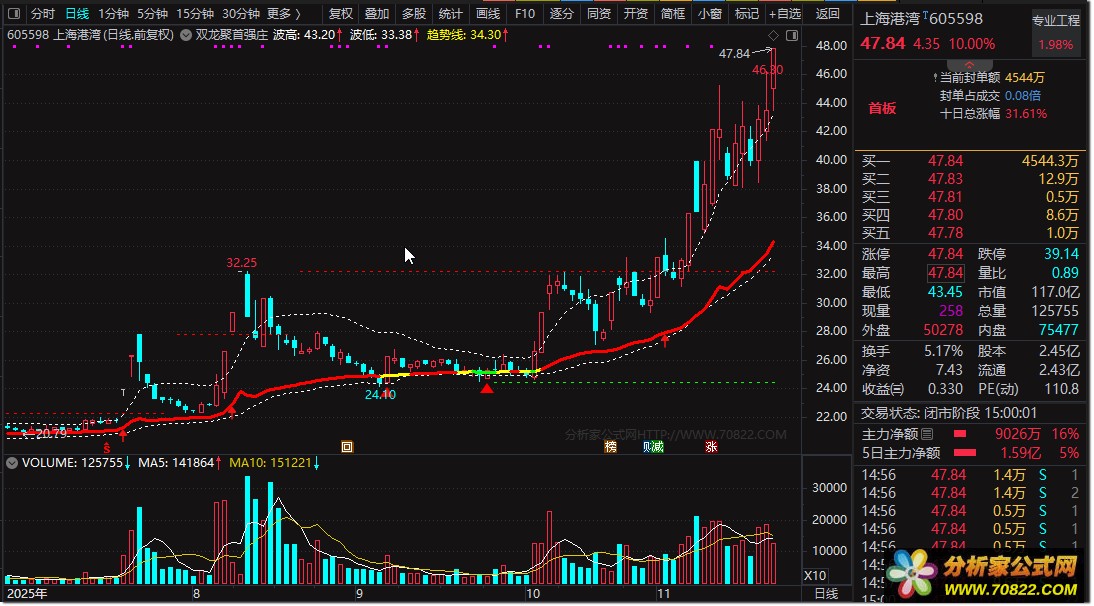Expand the VOLUME indicator dropdown
The width and height of the screenshot is (1094, 606).
[12, 462]
